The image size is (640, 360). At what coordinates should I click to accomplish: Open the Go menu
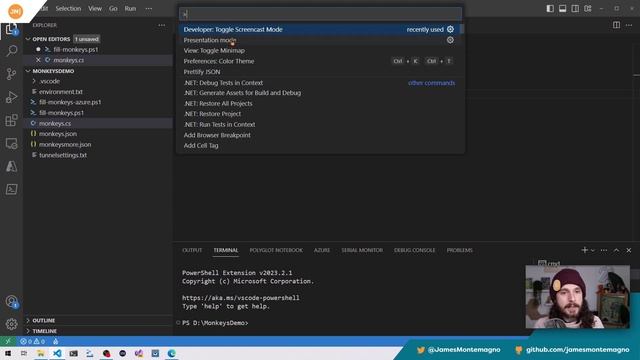(113, 9)
